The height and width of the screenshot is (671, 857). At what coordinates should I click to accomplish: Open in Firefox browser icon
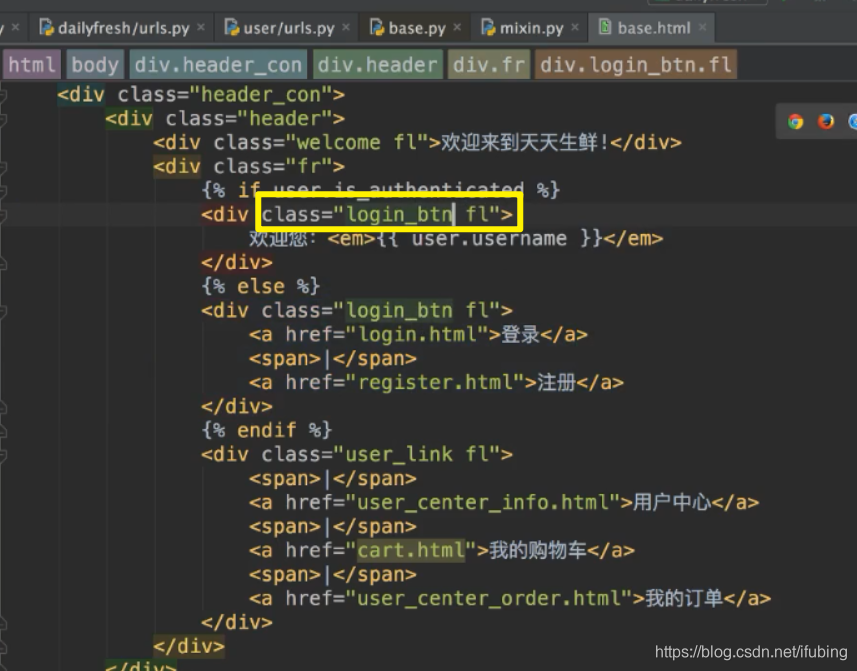tap(826, 121)
